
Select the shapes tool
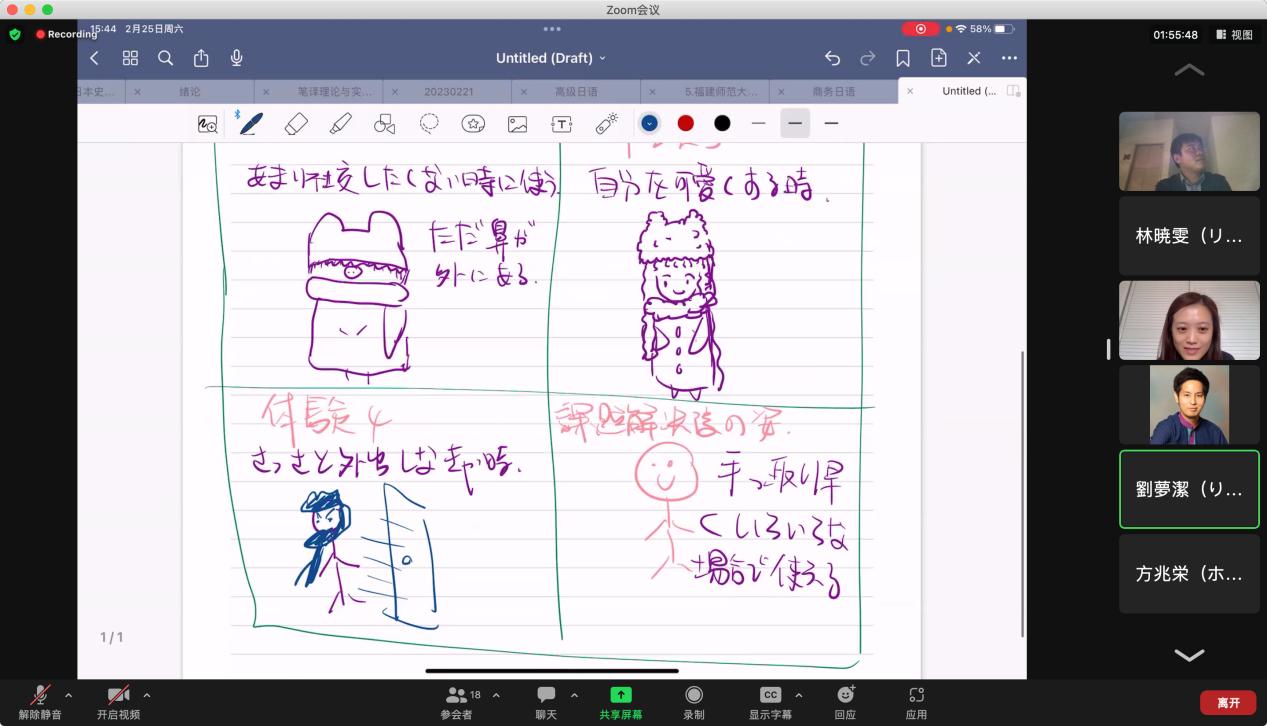[x=384, y=123]
